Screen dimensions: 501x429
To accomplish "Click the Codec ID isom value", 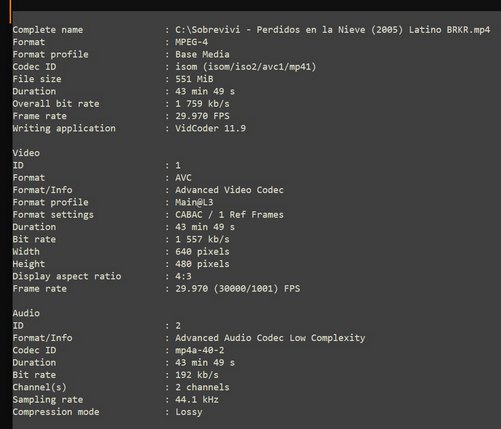I will pyautogui.click(x=246, y=67).
